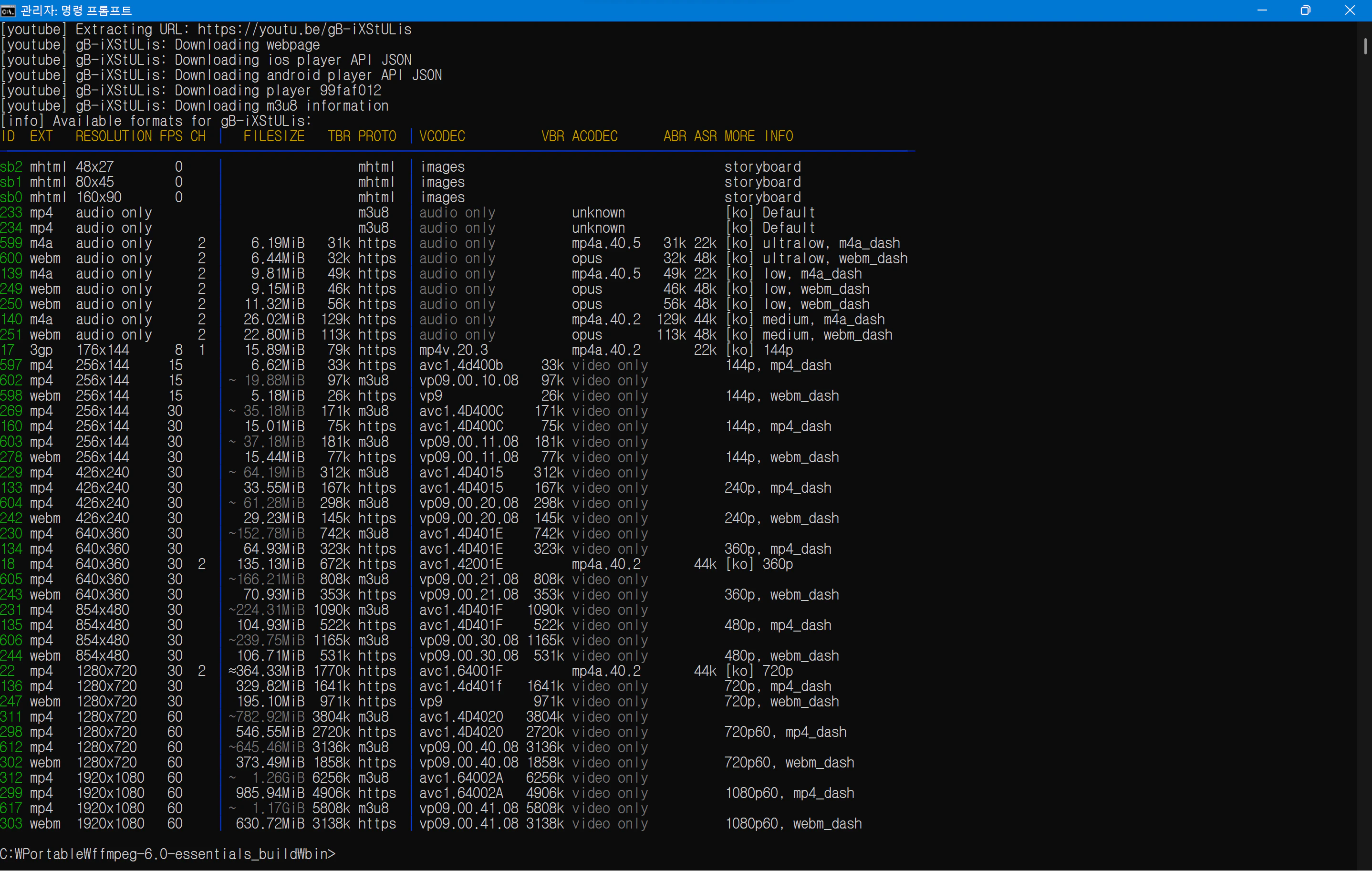Click the RESOLUTION column header
The height and width of the screenshot is (871, 1372).
click(114, 136)
